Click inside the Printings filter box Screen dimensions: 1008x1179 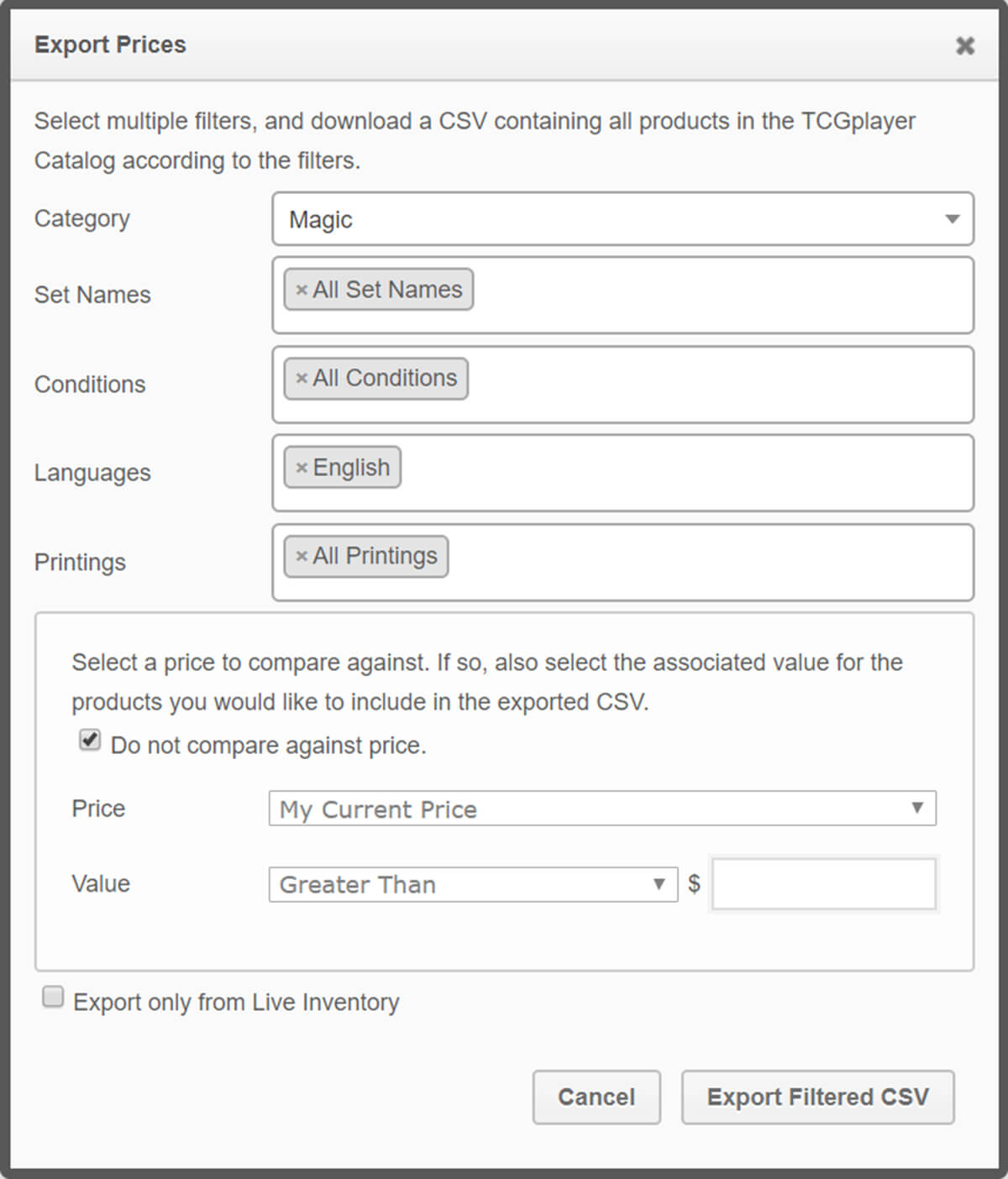point(622,563)
